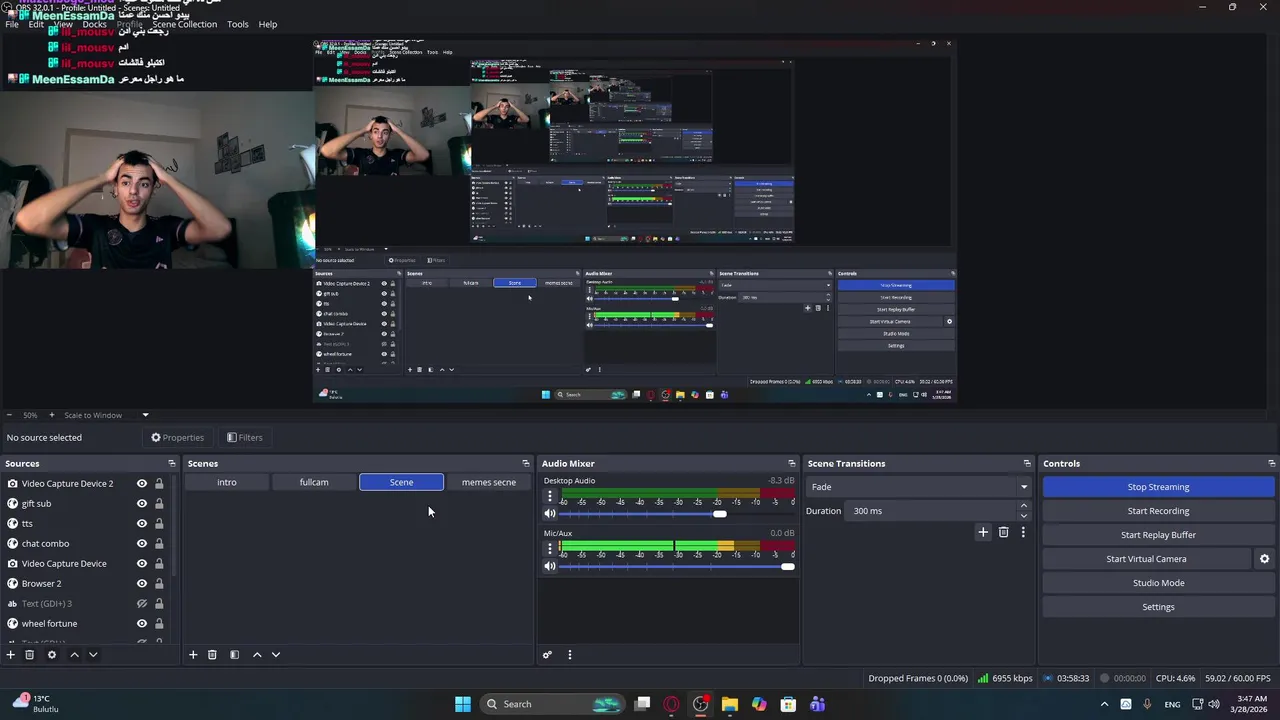
Task: Move scene up in Scenes toolbar
Action: point(257,655)
